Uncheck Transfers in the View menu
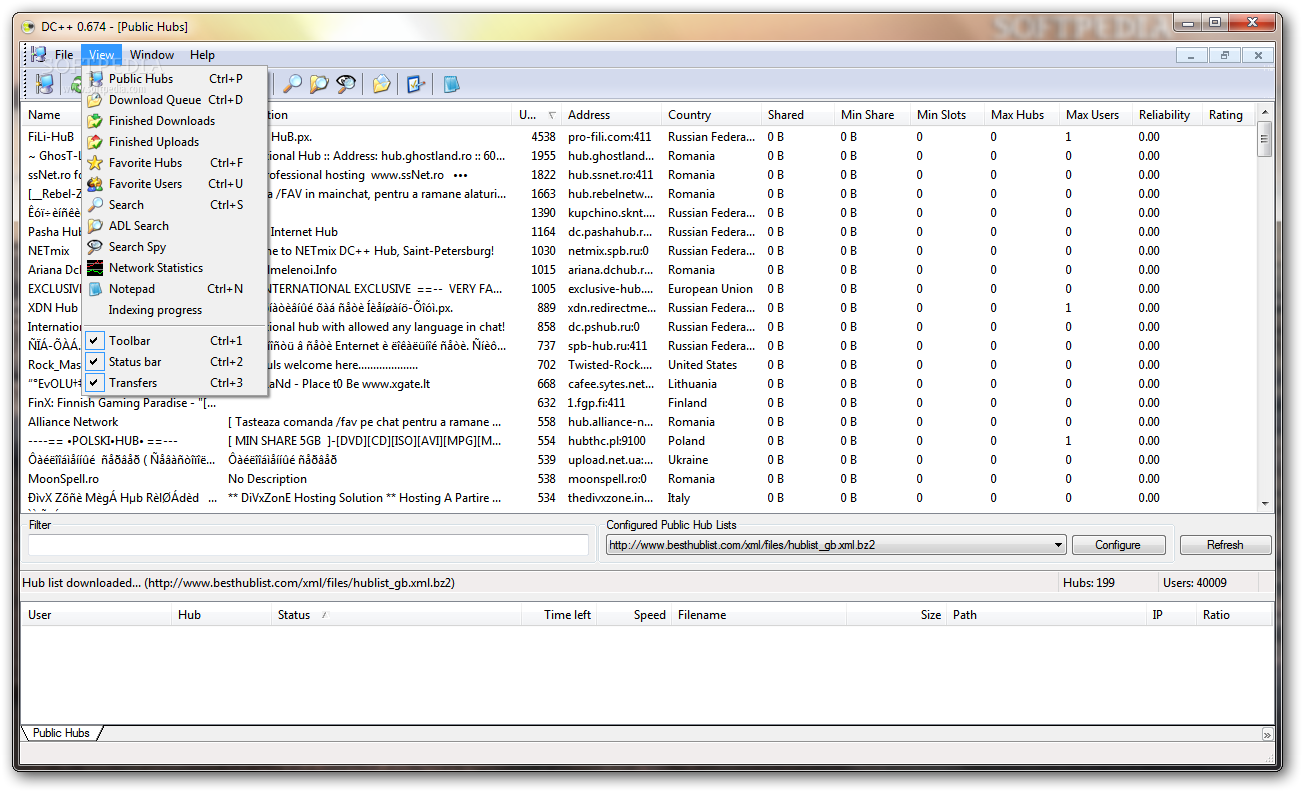This screenshot has height=792, width=1303. (174, 383)
